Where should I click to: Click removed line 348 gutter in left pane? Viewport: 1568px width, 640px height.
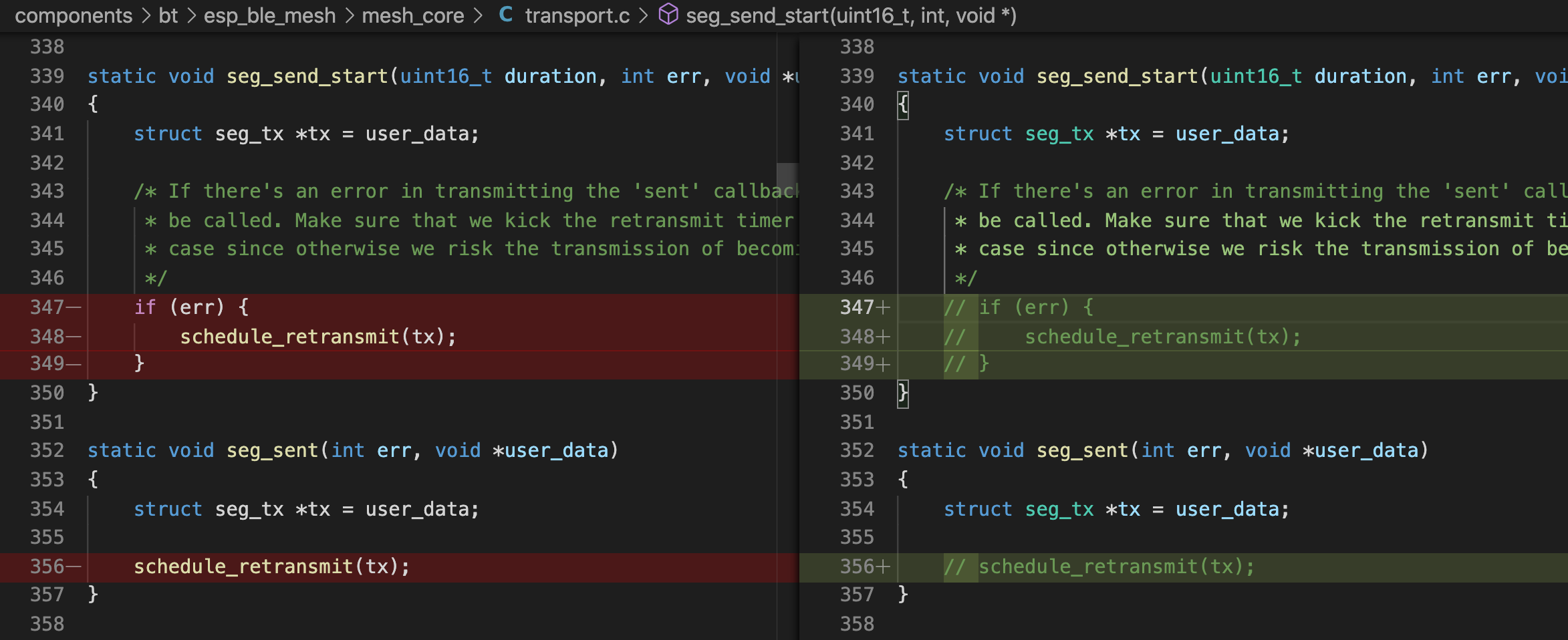click(55, 337)
